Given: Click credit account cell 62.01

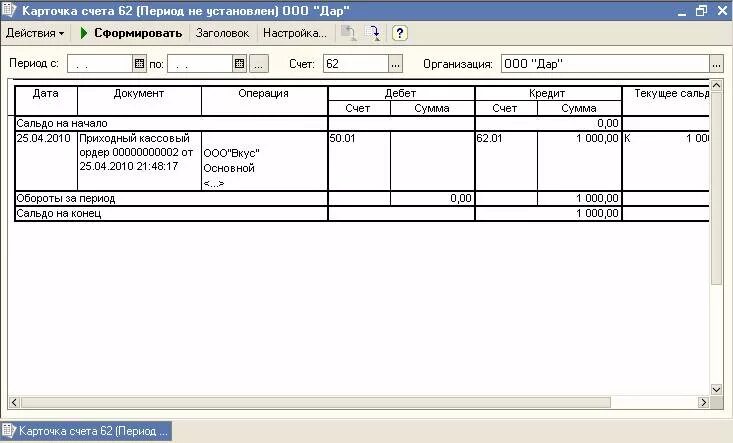Looking at the screenshot, I should click(x=506, y=161).
